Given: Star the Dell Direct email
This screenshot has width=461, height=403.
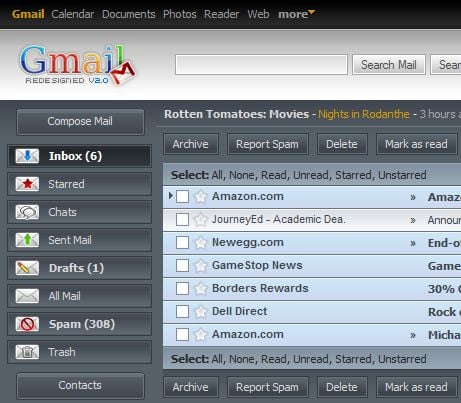Looking at the screenshot, I should coord(201,312).
